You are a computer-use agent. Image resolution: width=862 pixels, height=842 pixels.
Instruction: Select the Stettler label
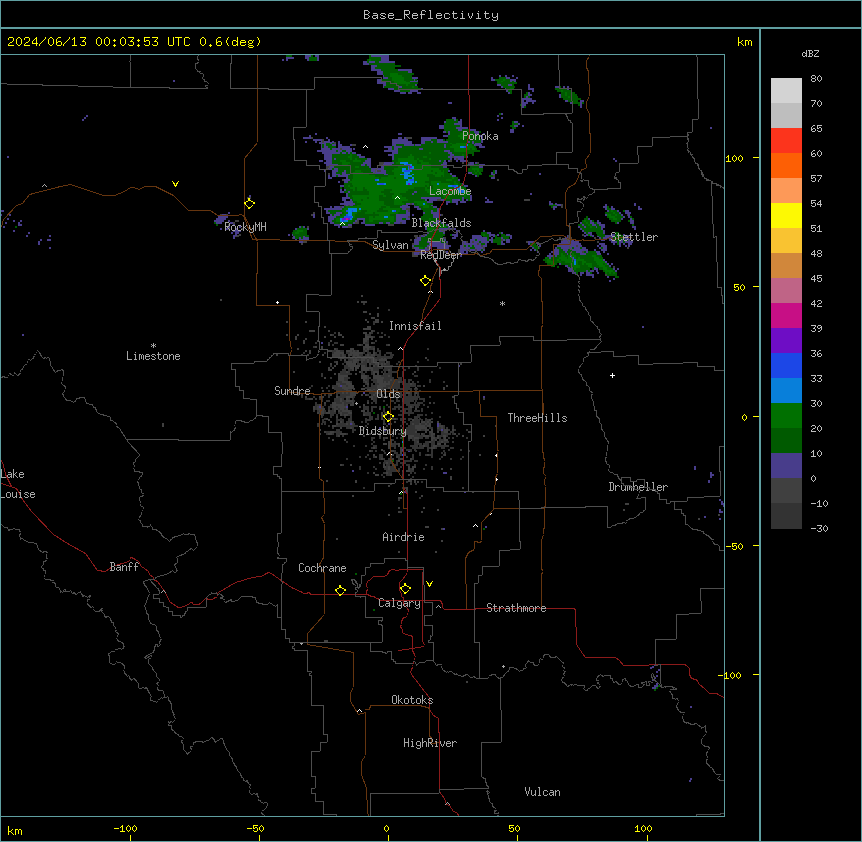click(634, 237)
